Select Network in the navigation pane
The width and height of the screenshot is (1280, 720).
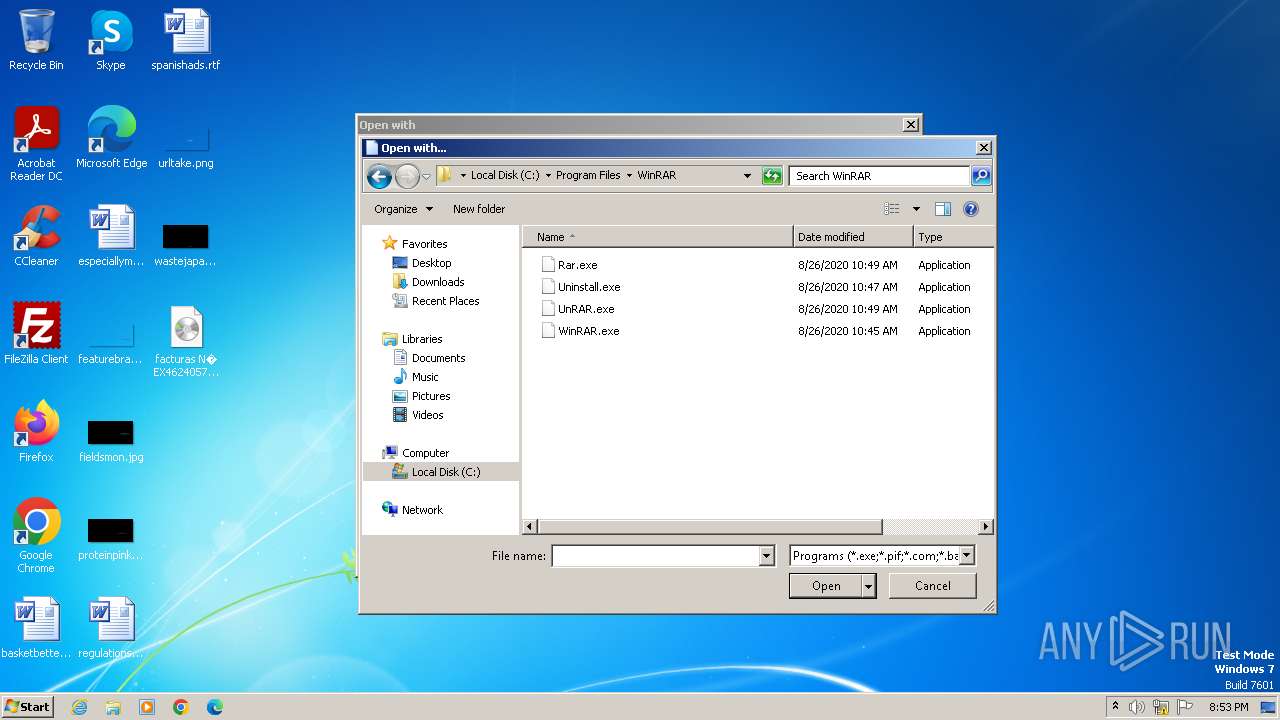pyautogui.click(x=422, y=510)
